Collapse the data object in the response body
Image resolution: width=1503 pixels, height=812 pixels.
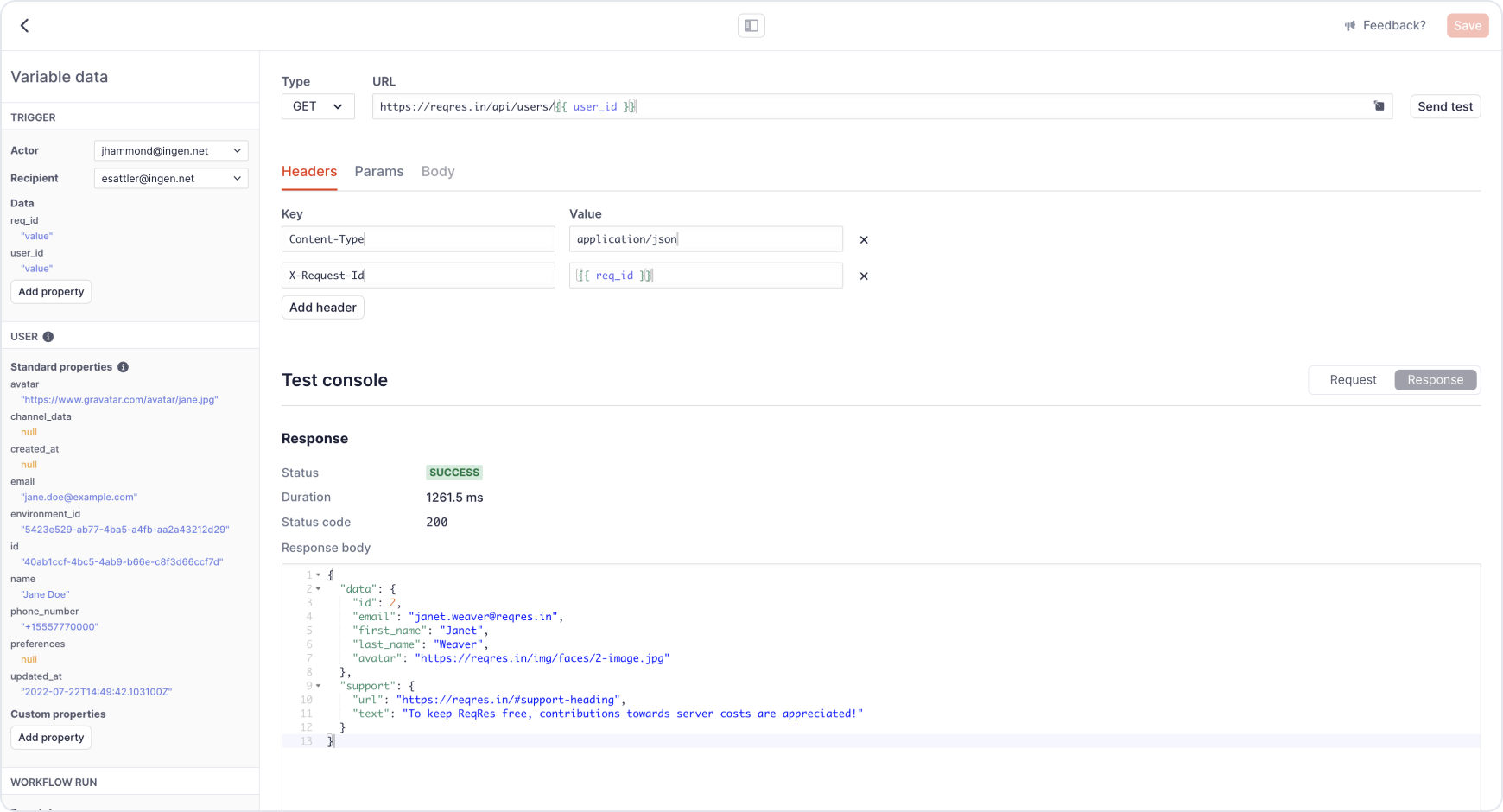318,588
